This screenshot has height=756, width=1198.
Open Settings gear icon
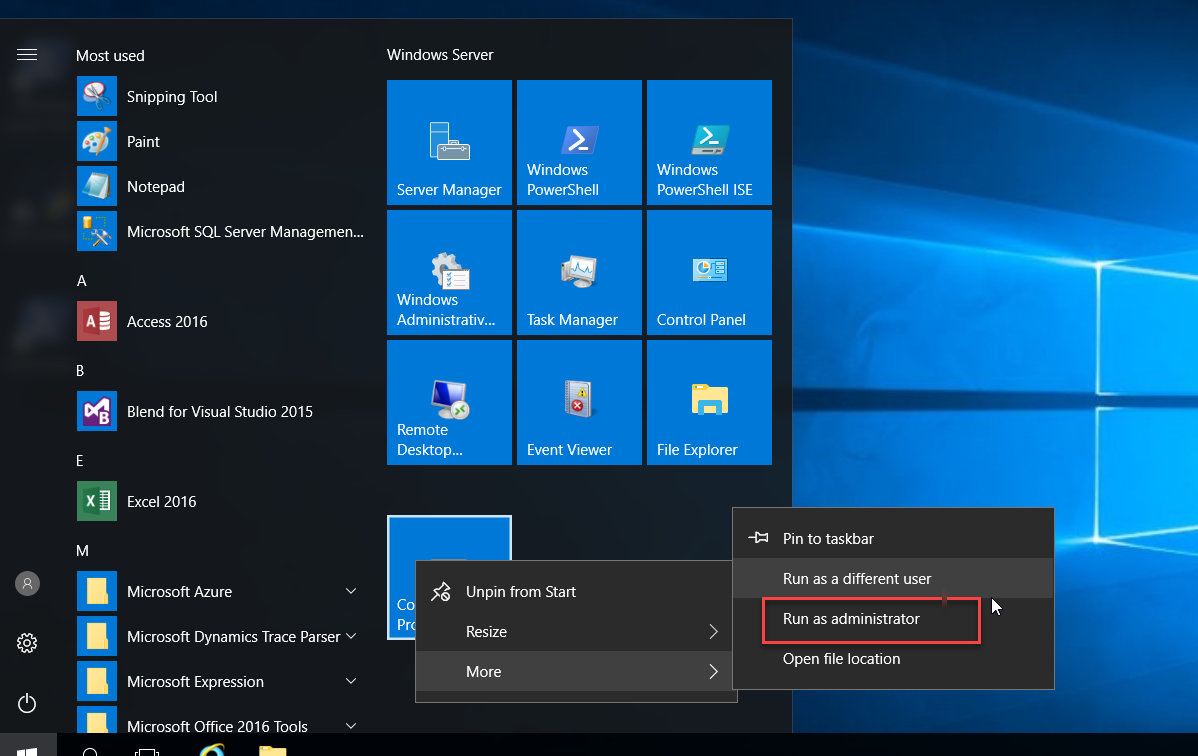point(27,643)
